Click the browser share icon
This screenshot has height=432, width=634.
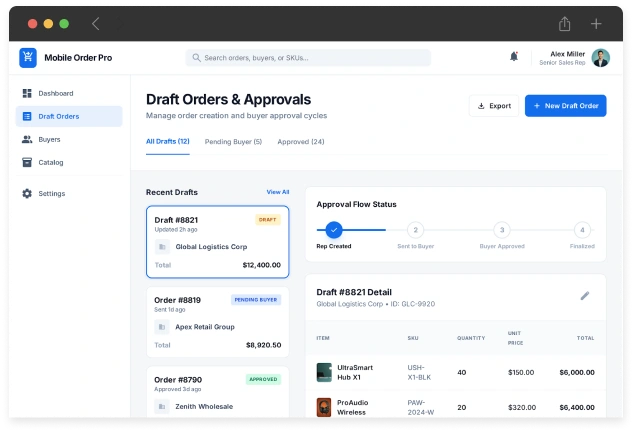pyautogui.click(x=564, y=24)
